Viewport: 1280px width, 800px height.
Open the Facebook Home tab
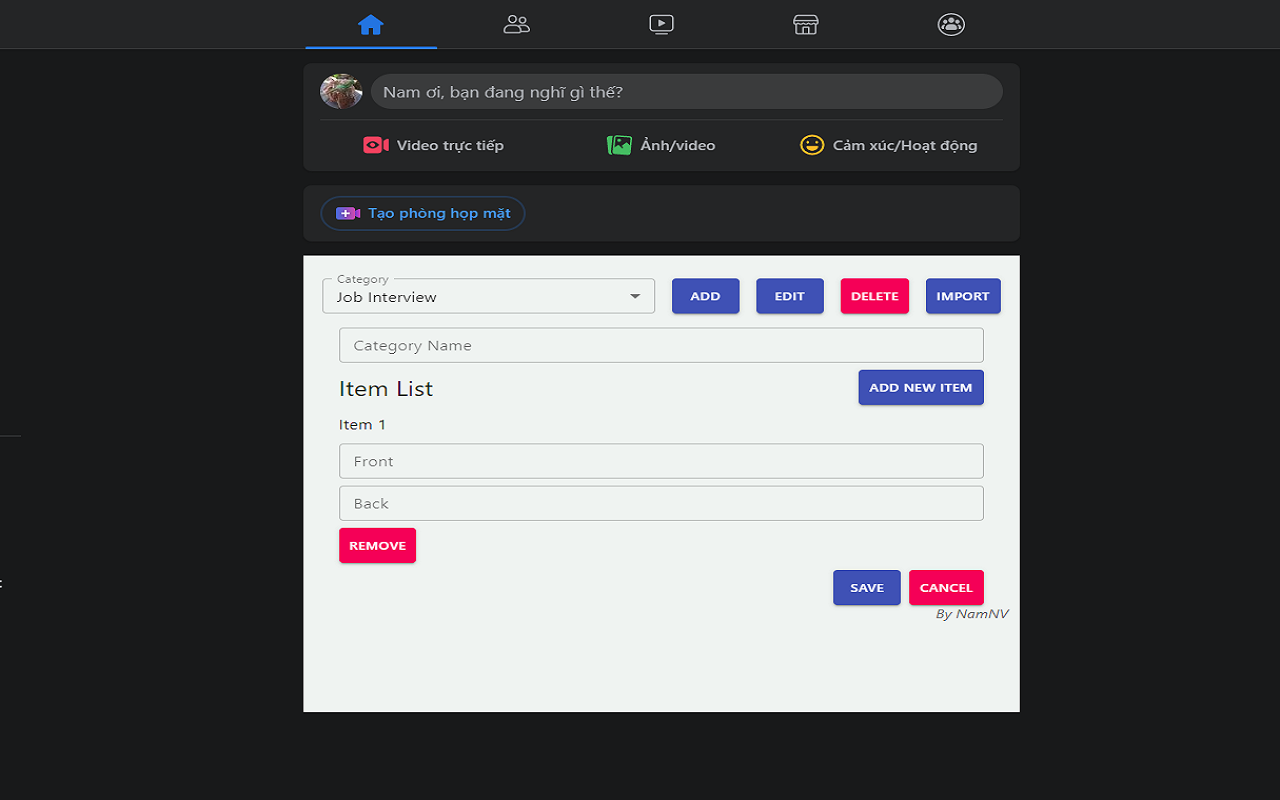tap(371, 24)
